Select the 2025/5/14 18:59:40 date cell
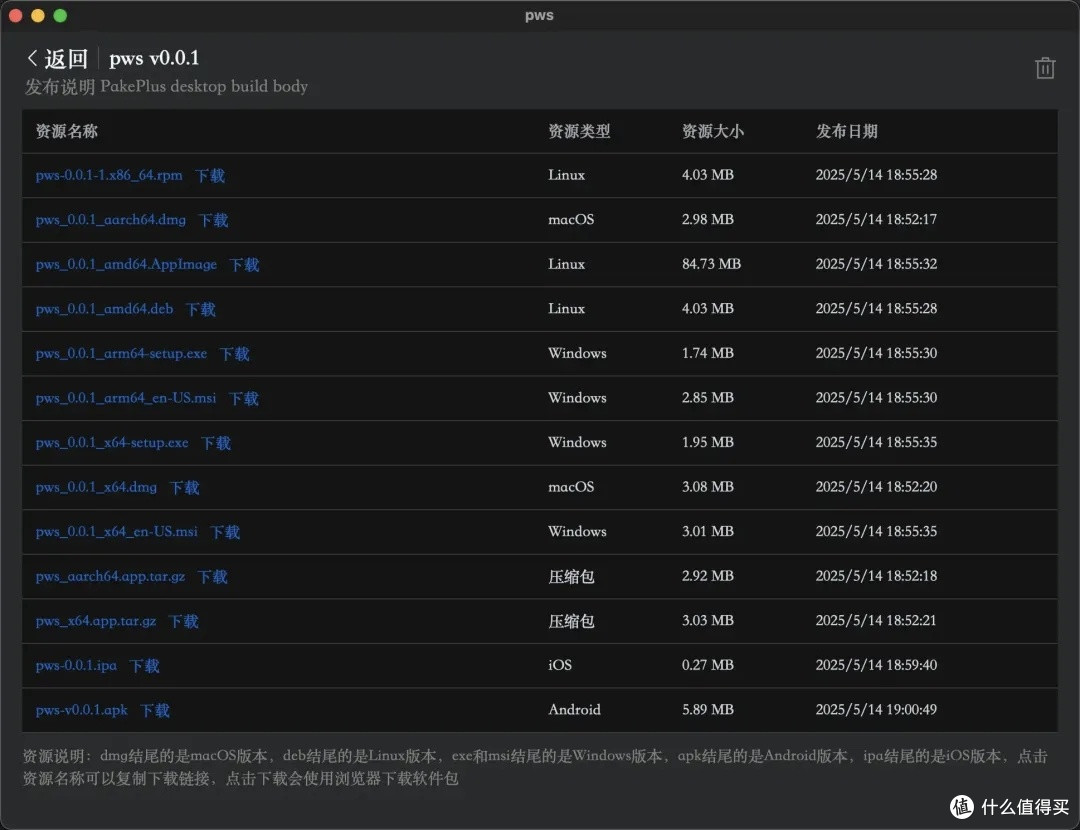This screenshot has height=830, width=1080. (x=876, y=665)
